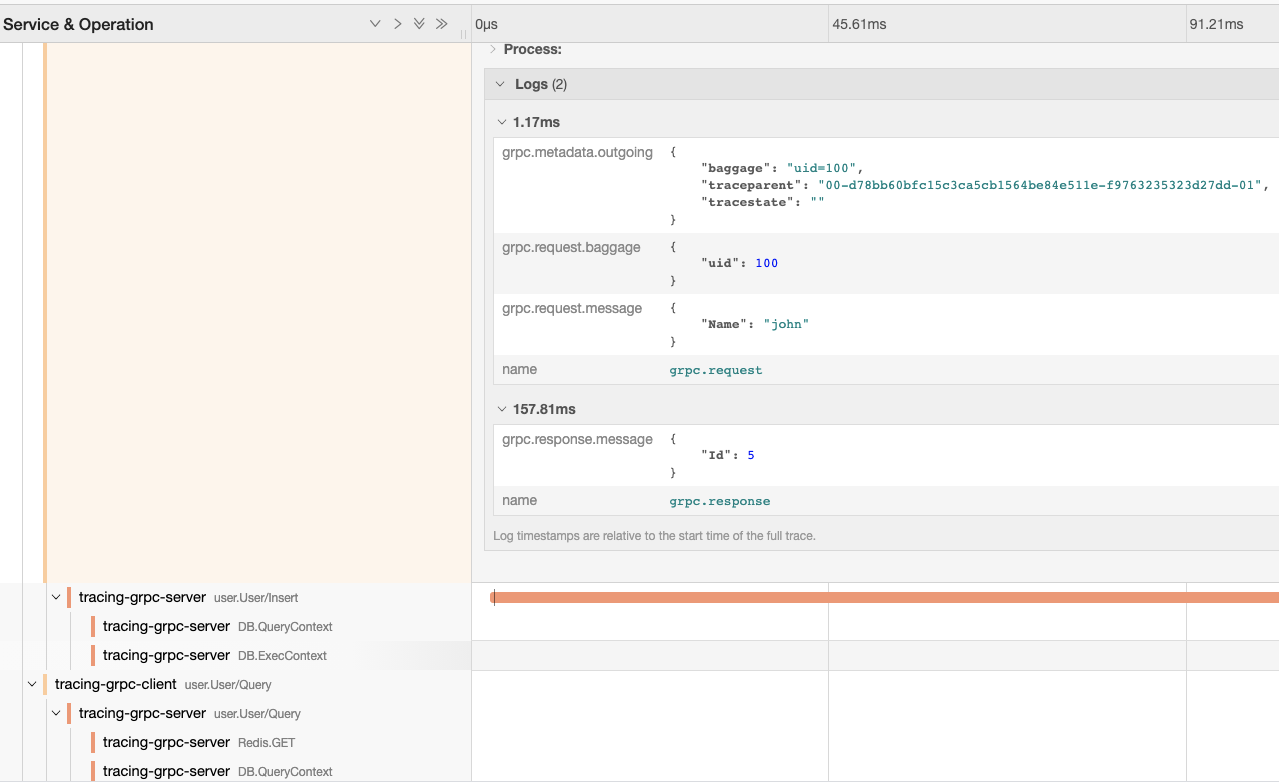Click the expand all double-down chevron icon

click(419, 24)
